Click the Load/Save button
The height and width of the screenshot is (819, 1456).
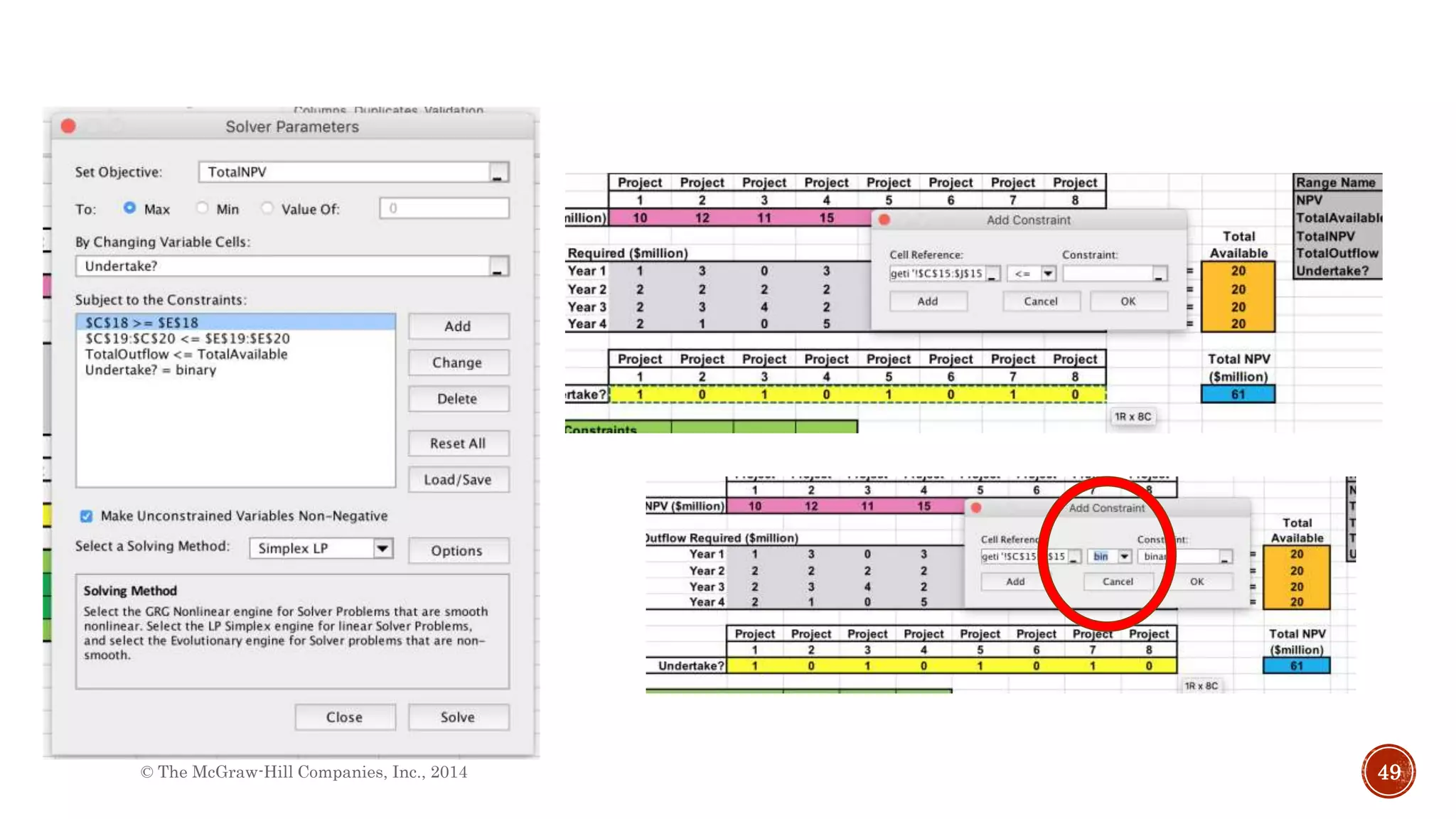458,480
